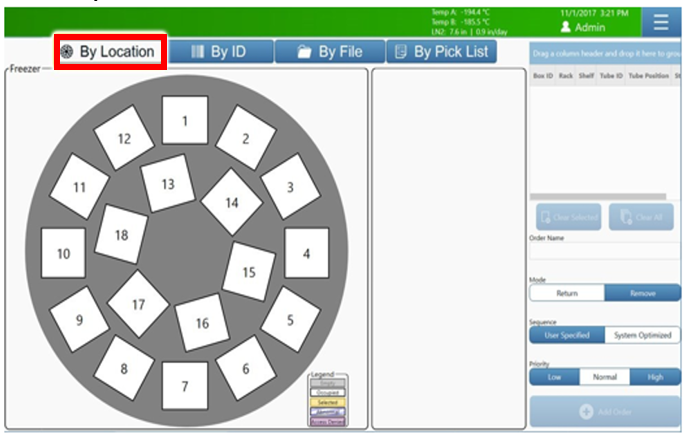Open the hamburger menu in the header
Image resolution: width=693 pixels, height=439 pixels.
pos(660,22)
